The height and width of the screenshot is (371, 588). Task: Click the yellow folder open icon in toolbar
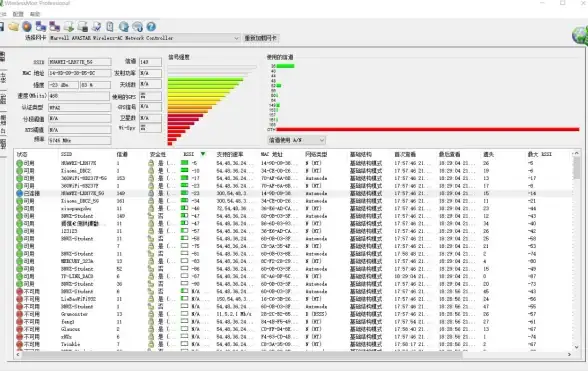click(14, 27)
